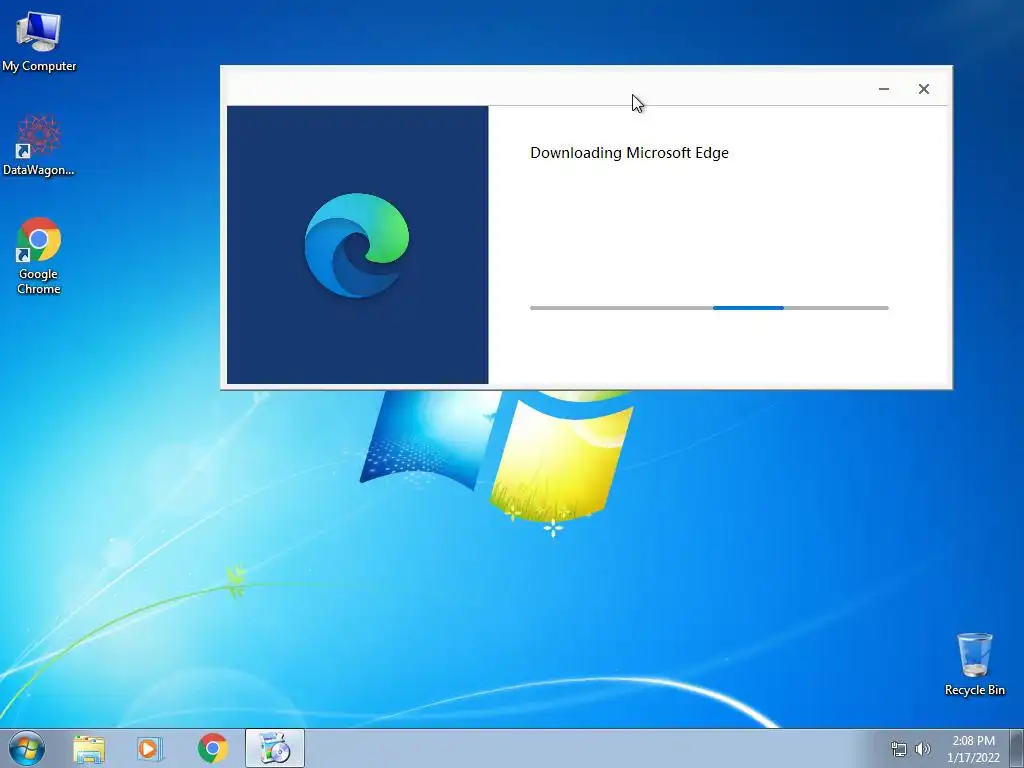Open the network status tray icon
The width and height of the screenshot is (1024, 768).
[899, 749]
